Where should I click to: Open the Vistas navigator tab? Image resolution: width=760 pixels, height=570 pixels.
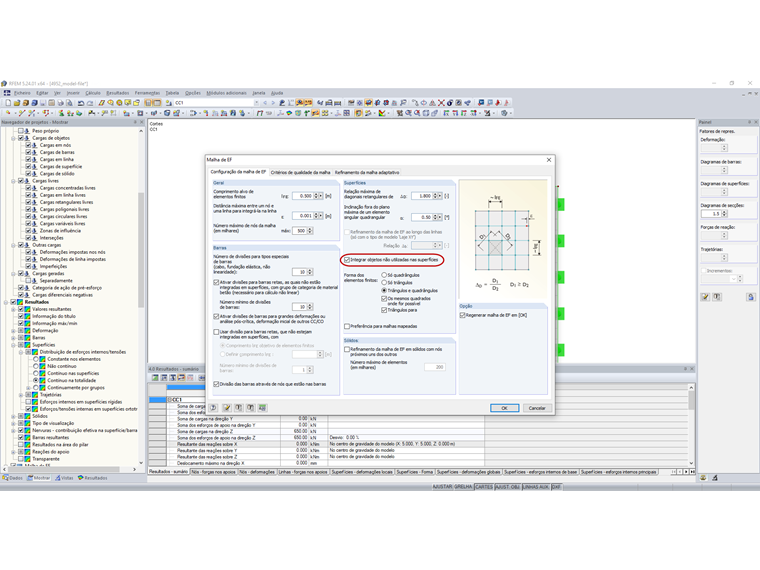pos(64,478)
